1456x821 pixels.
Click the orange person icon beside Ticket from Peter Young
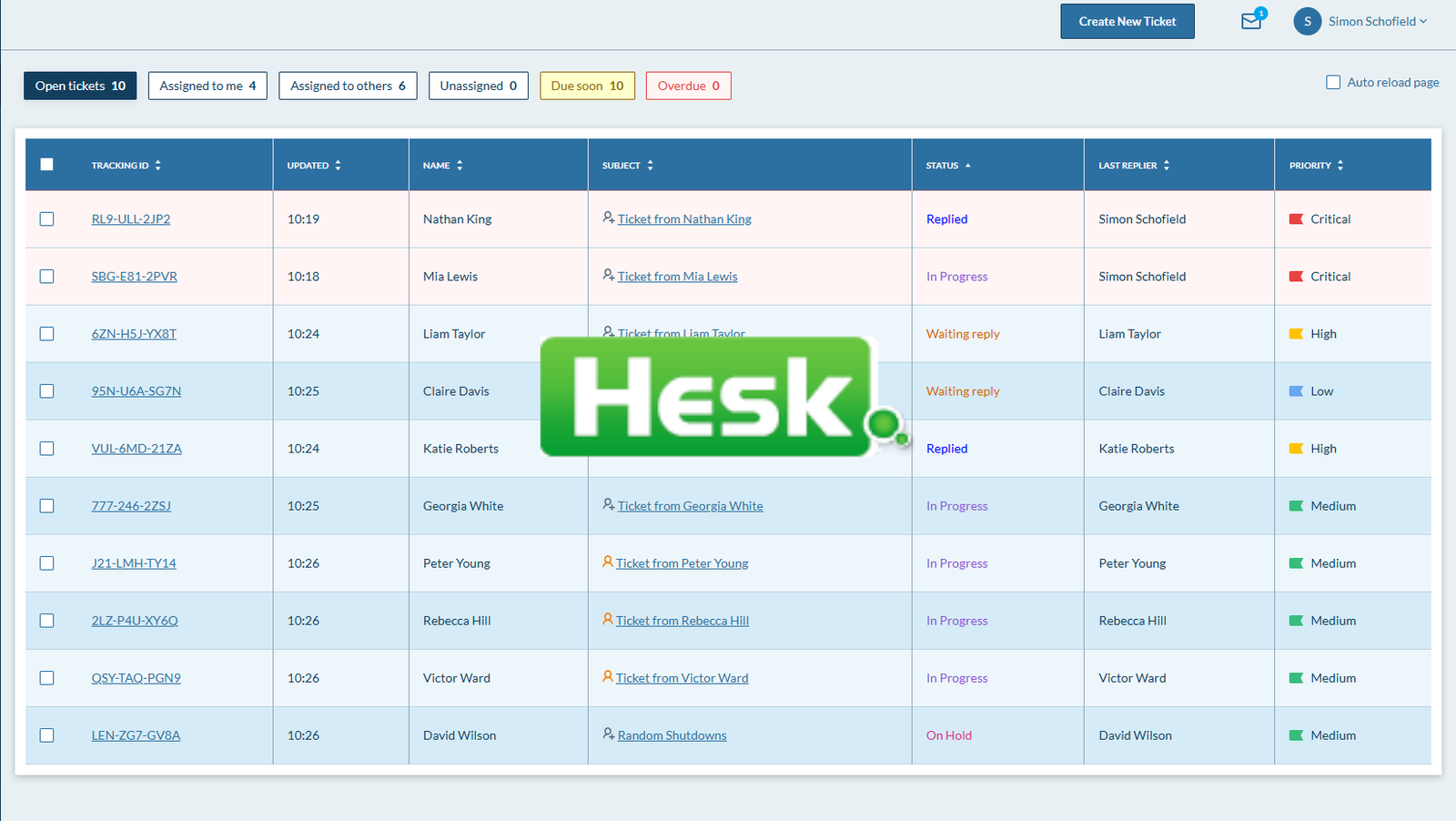pos(608,563)
